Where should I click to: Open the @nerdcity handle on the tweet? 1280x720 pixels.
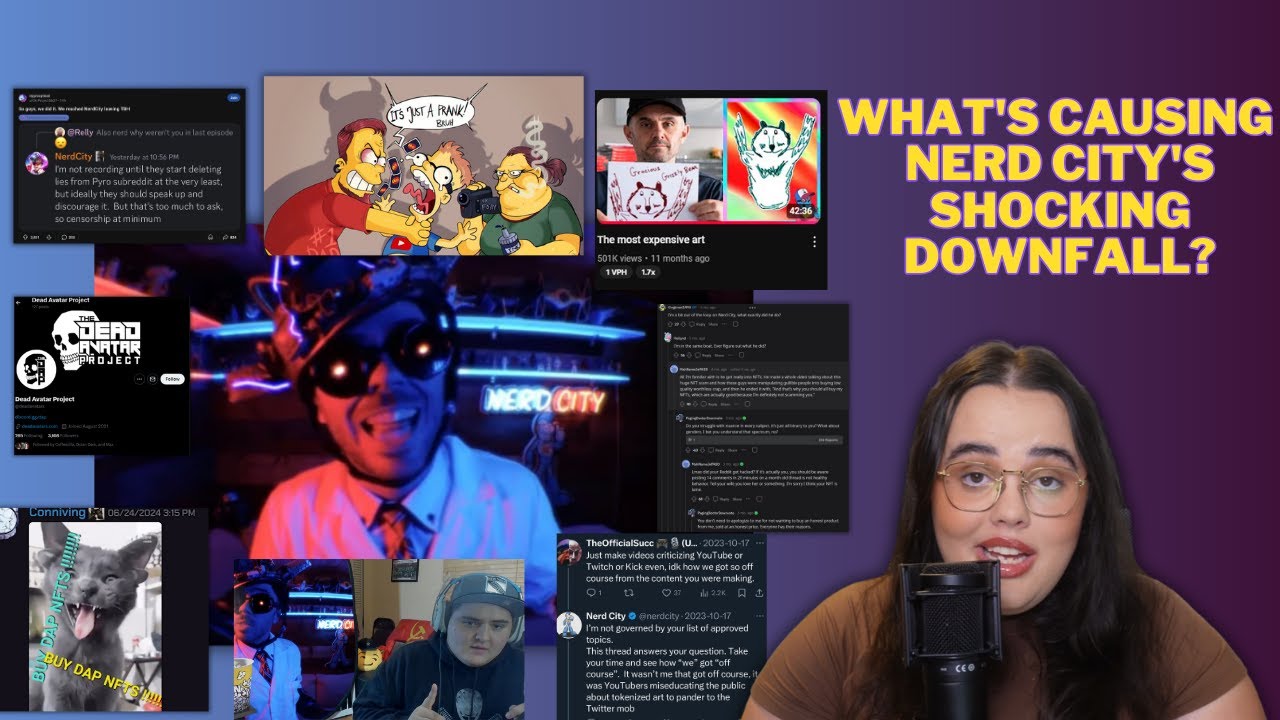658,616
